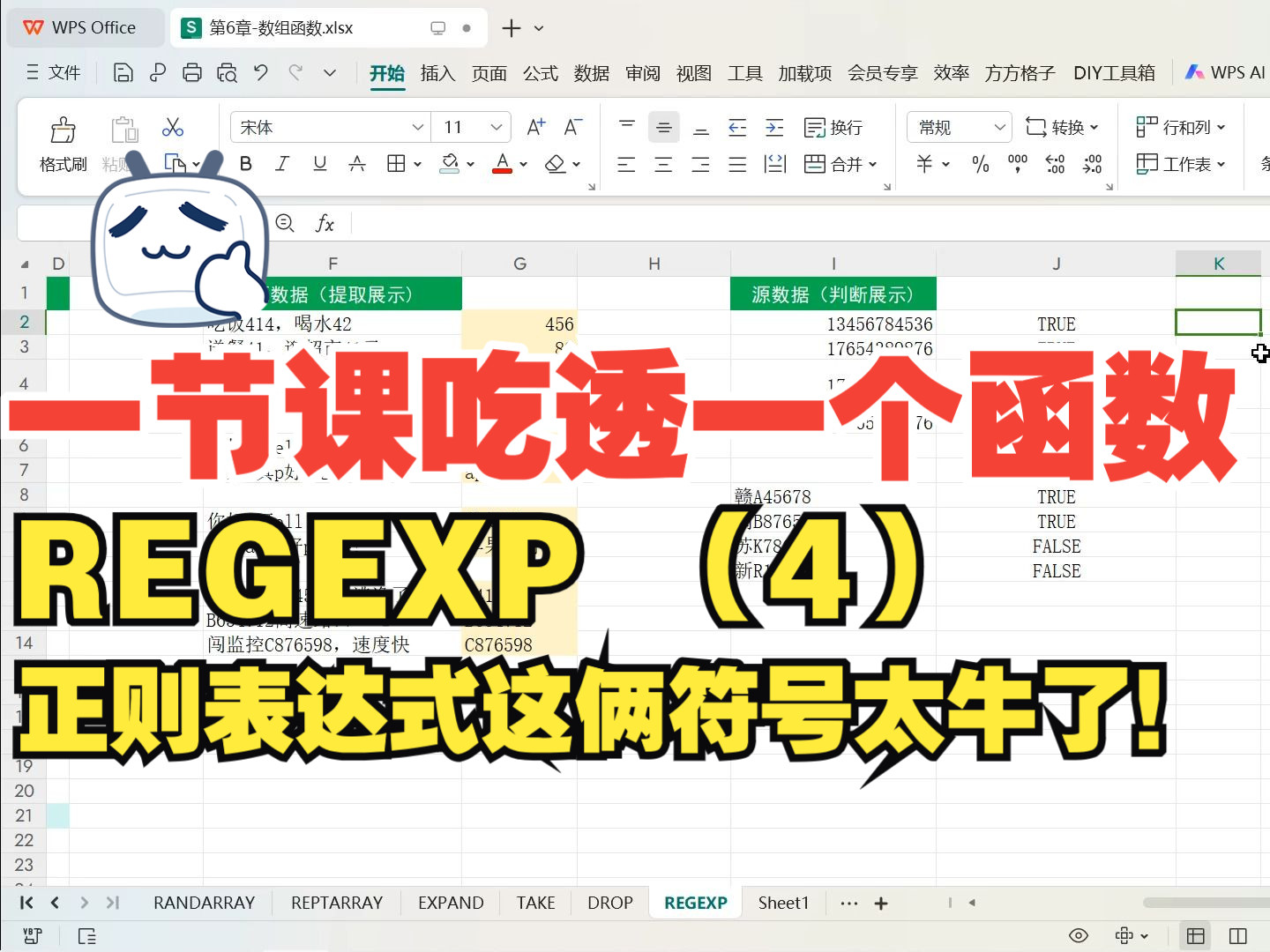Undo the last action
1270x952 pixels.
pos(261,73)
